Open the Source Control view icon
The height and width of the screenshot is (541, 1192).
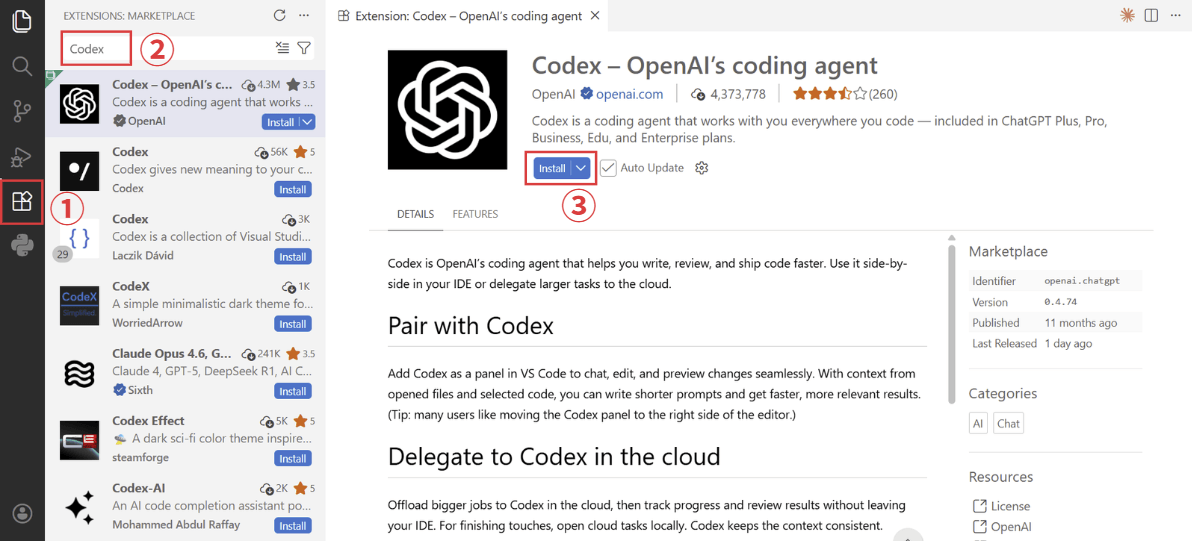[22, 111]
